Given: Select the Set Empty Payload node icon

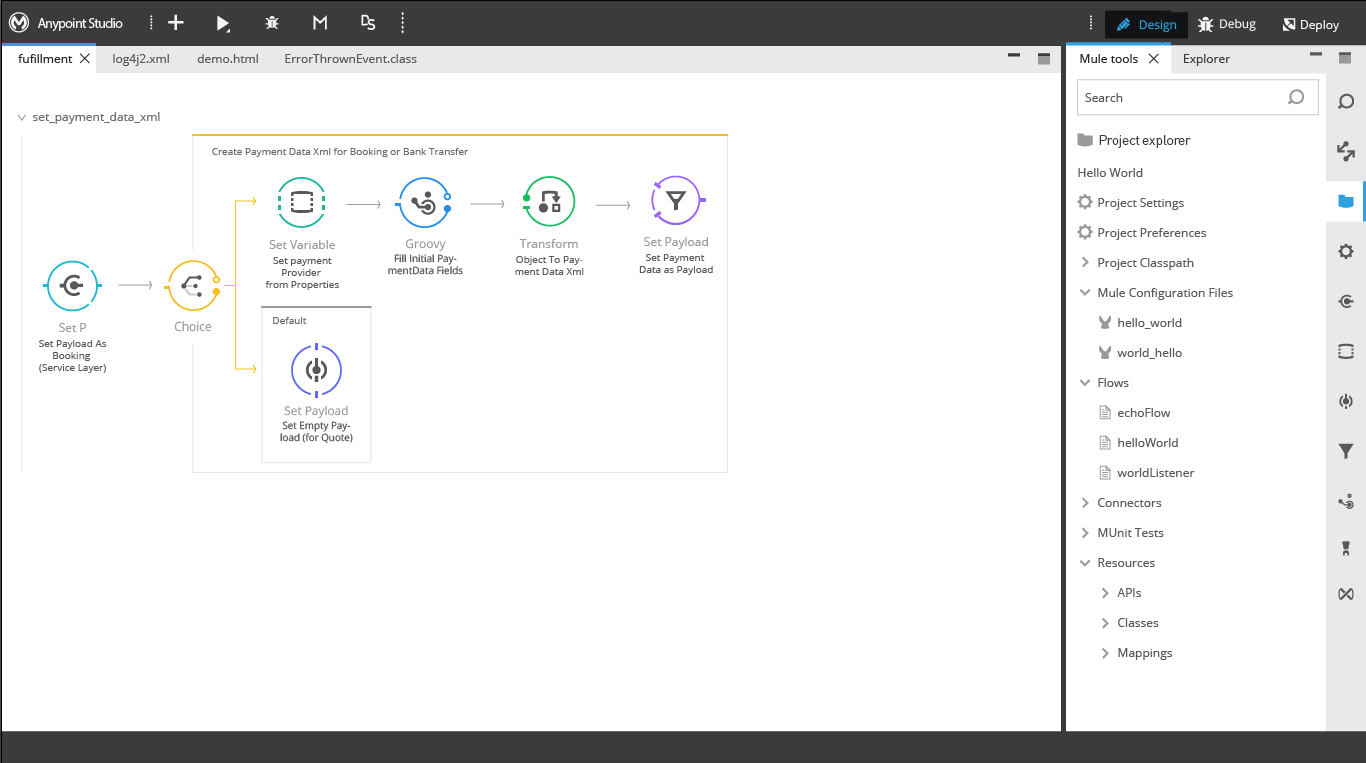Looking at the screenshot, I should pos(316,370).
